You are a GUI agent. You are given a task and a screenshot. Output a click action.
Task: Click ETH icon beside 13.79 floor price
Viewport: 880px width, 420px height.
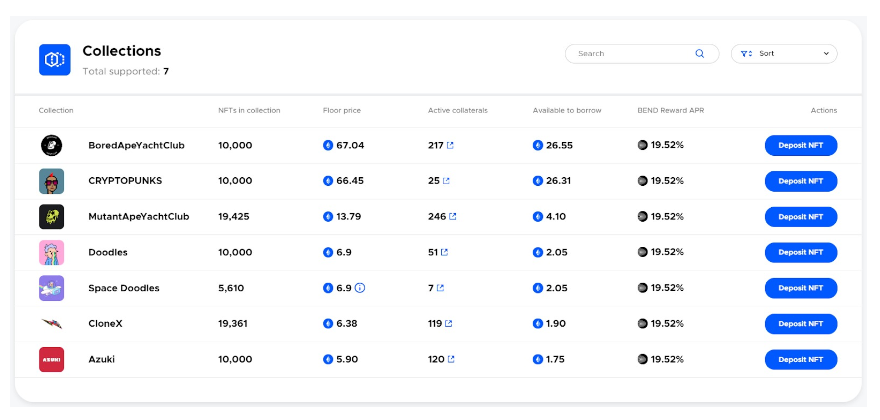[328, 217]
